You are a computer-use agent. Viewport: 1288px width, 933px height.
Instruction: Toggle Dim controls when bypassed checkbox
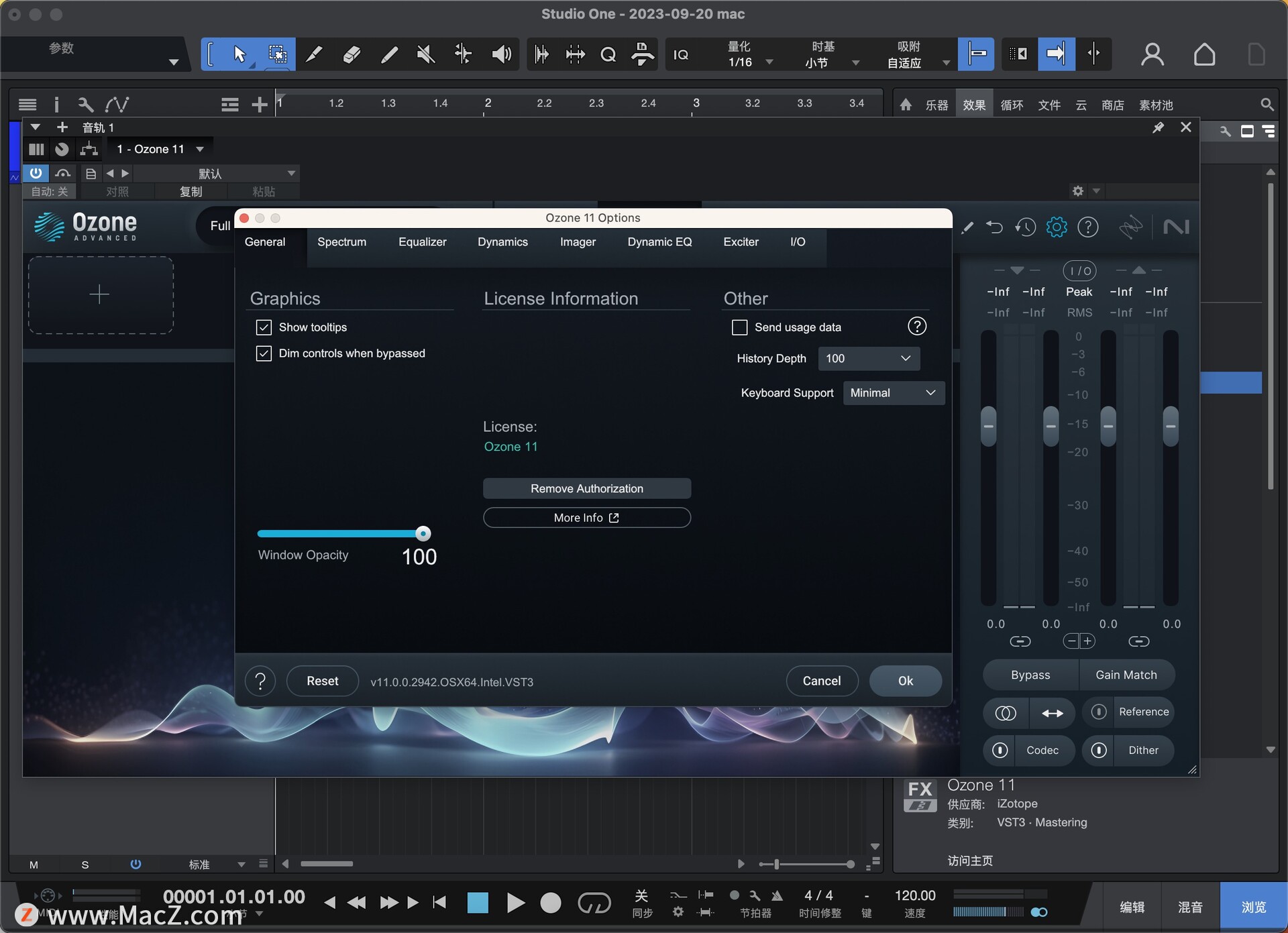click(264, 353)
